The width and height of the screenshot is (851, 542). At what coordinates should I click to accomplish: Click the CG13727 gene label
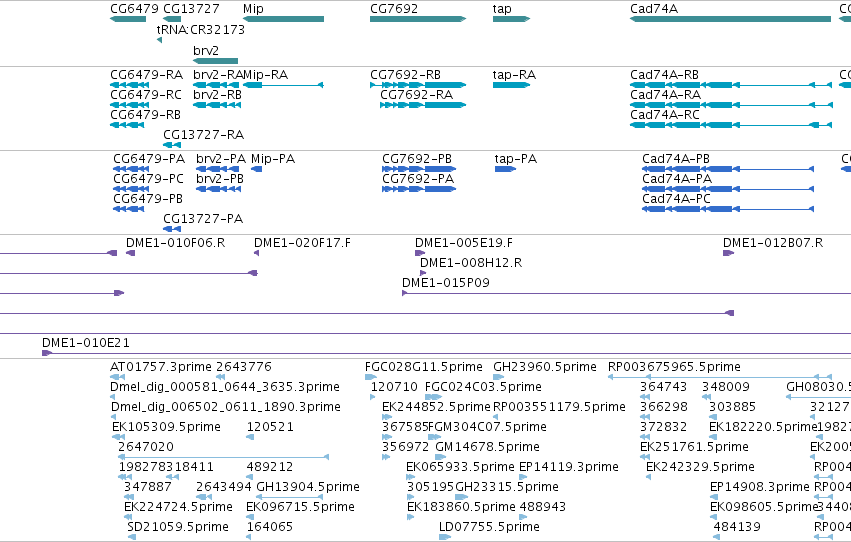pyautogui.click(x=191, y=9)
